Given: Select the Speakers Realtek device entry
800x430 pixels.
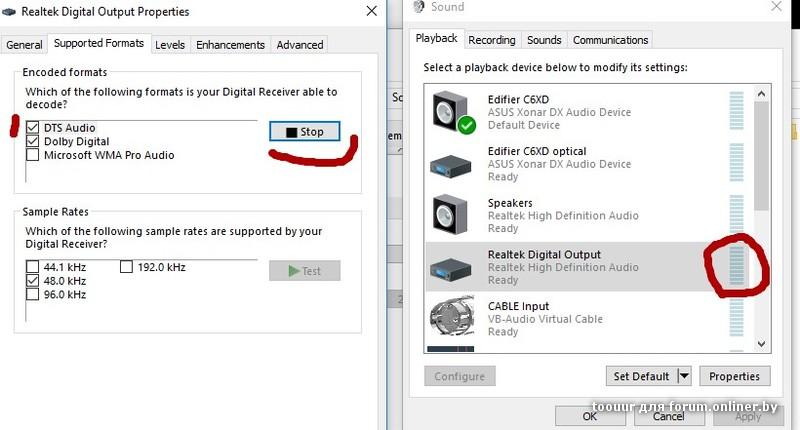Looking at the screenshot, I should click(x=586, y=215).
